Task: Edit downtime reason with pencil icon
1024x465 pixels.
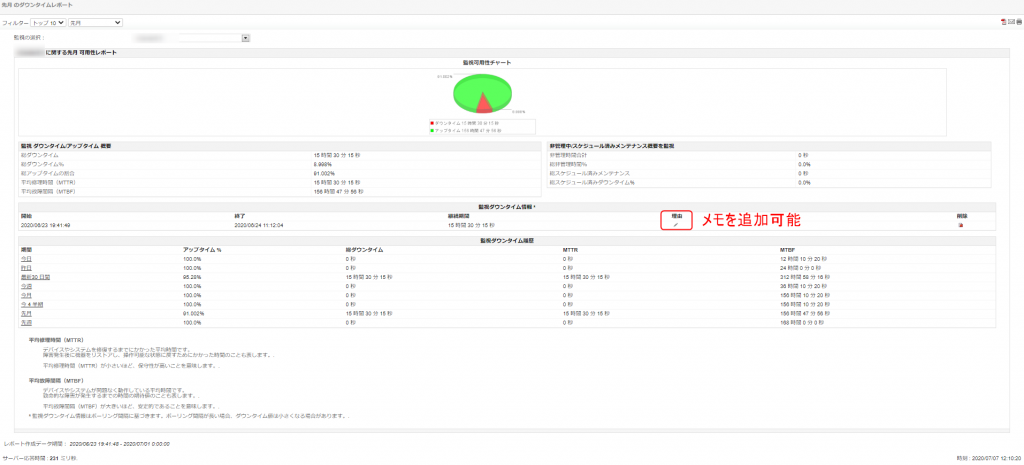Action: (x=676, y=225)
